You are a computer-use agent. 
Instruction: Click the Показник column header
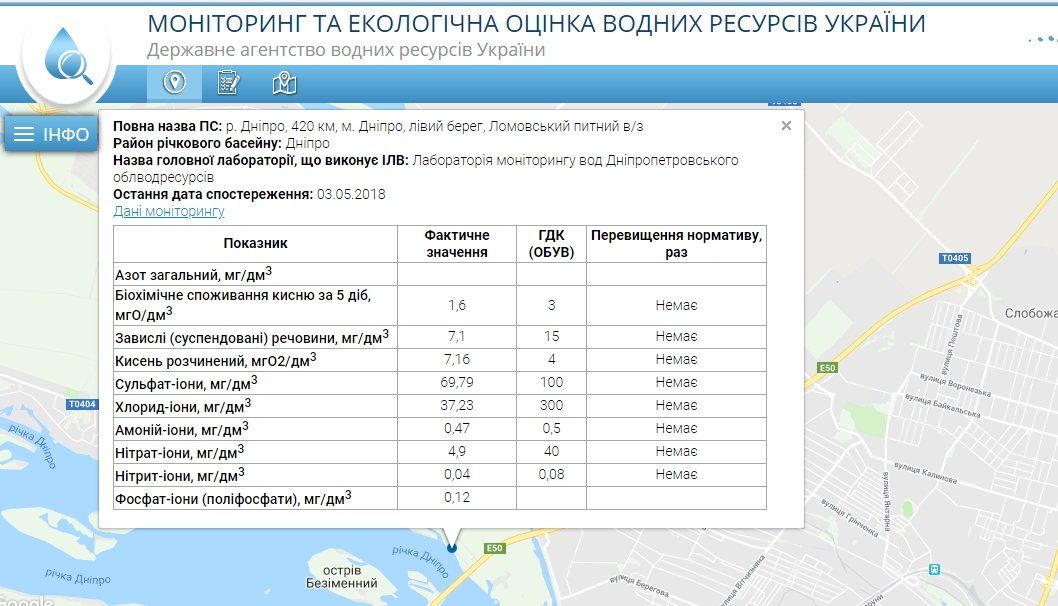click(255, 243)
